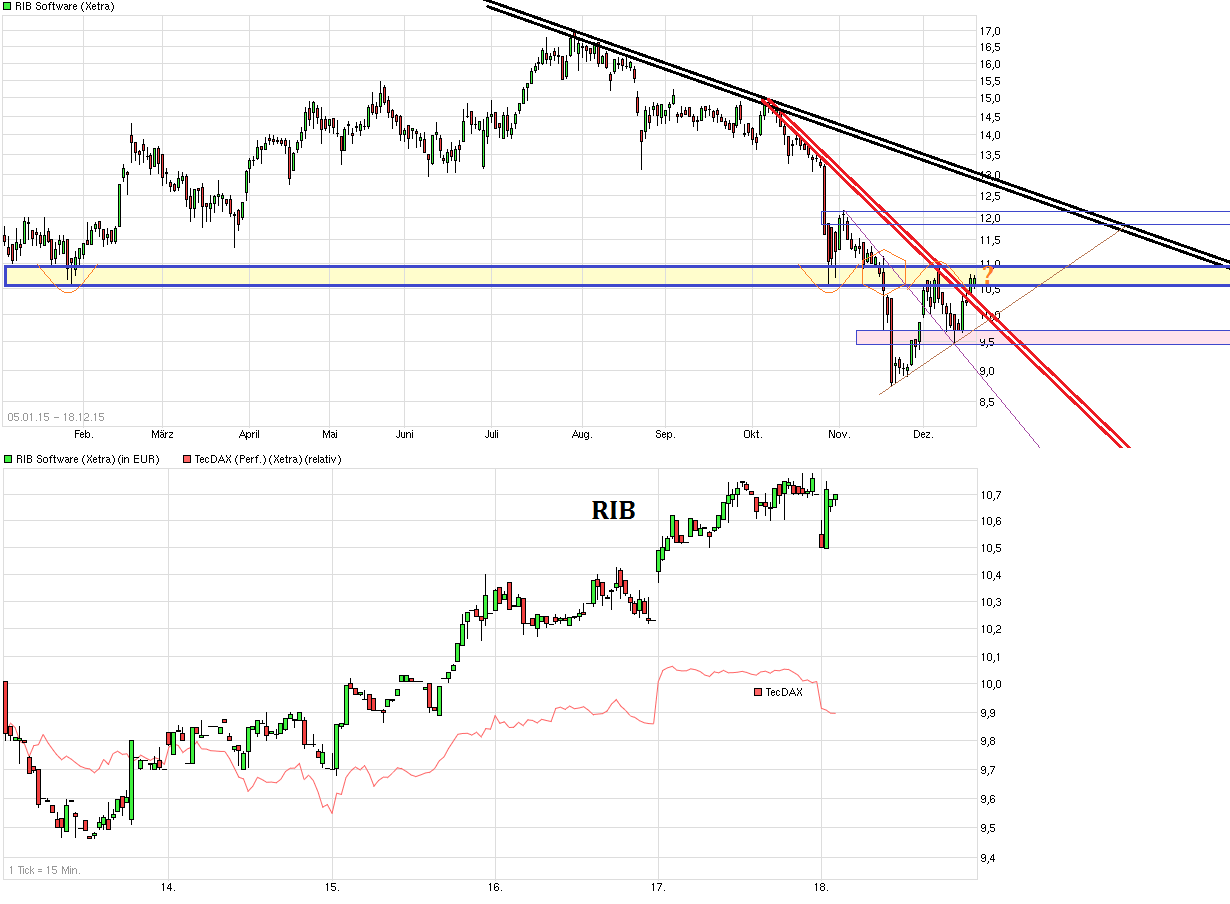Viewport: 1230px width, 904px height.
Task: Select the 'TecDAX (Perf.) (Xetra) (relativ)' legend label
Action: pyautogui.click(x=268, y=460)
